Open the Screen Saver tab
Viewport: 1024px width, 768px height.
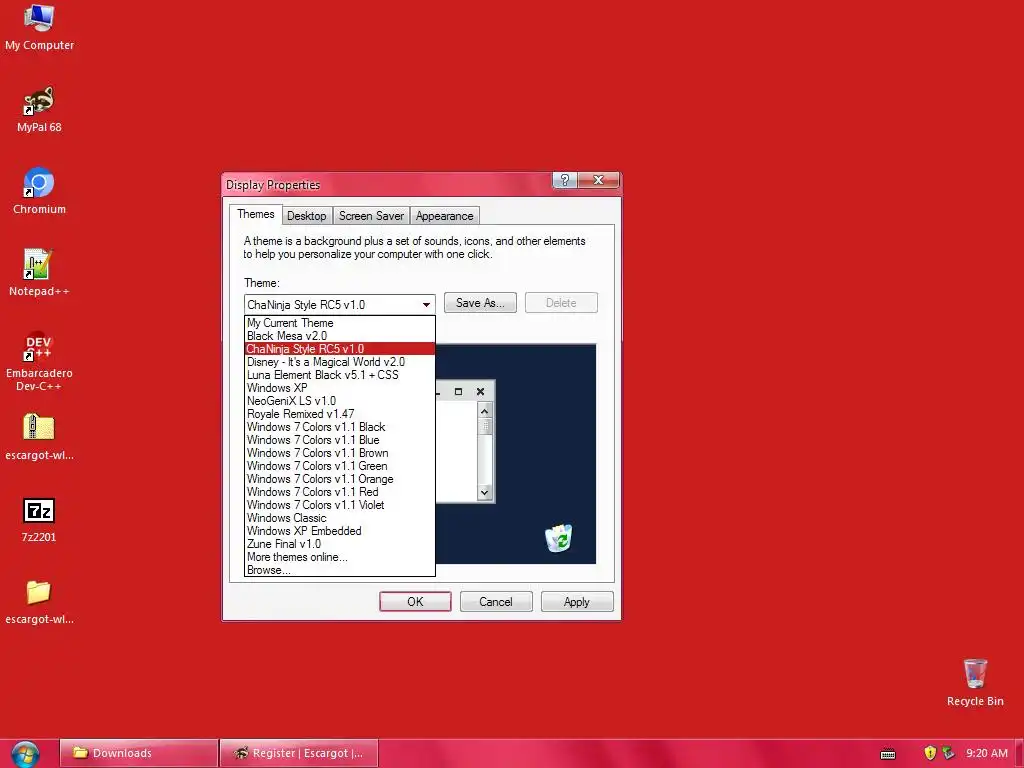371,216
